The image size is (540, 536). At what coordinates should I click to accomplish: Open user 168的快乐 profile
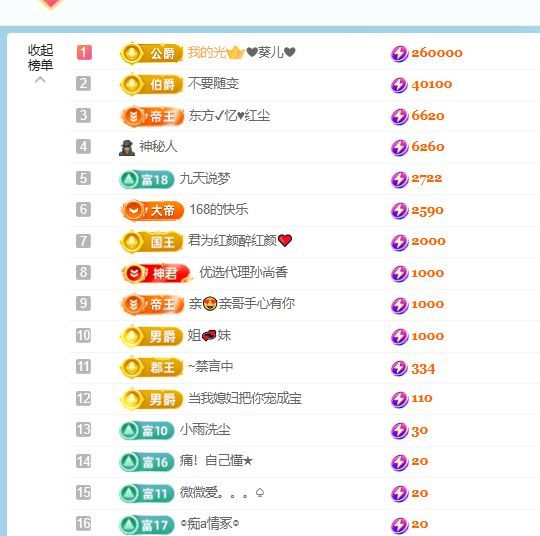tap(219, 209)
